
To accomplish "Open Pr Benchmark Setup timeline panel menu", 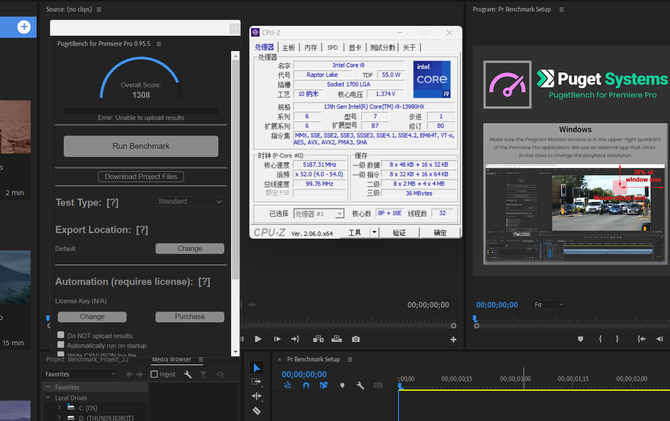I will 350,359.
